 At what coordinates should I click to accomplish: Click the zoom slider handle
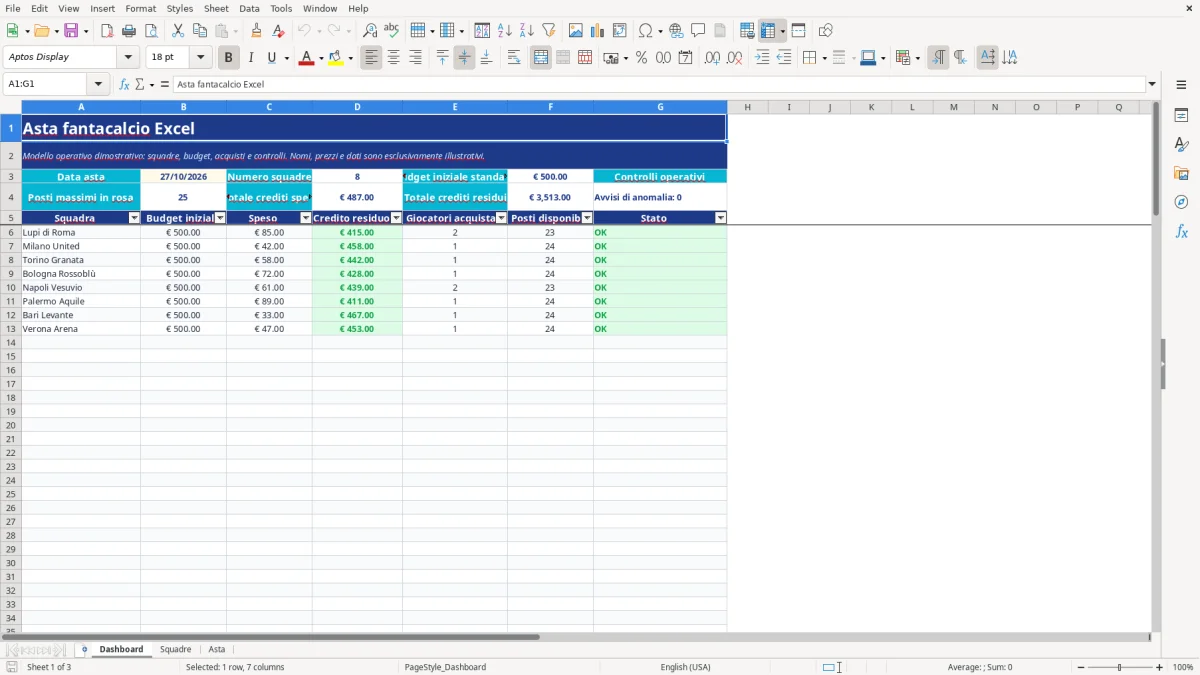coord(1119,667)
